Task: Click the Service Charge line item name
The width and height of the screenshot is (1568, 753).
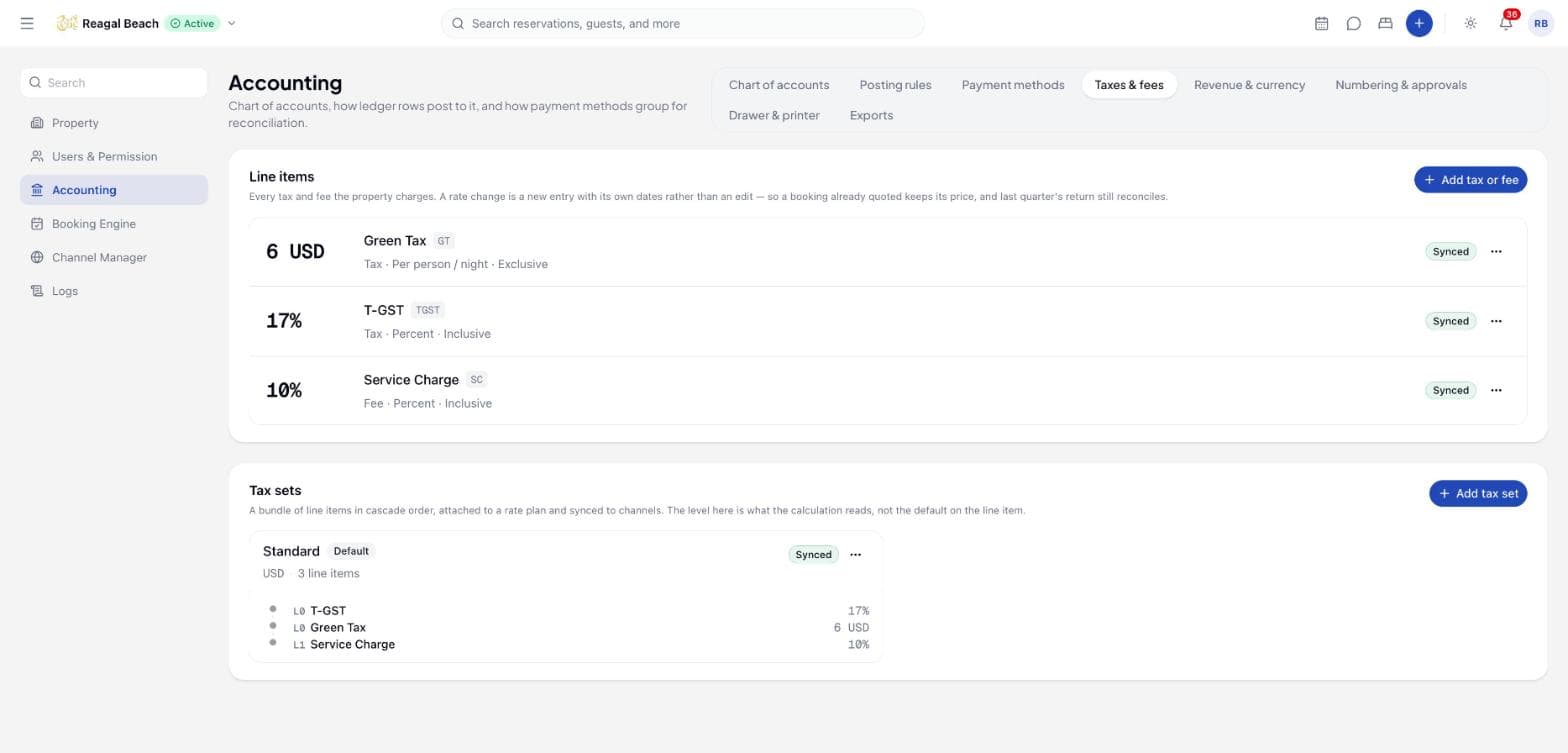Action: (411, 380)
